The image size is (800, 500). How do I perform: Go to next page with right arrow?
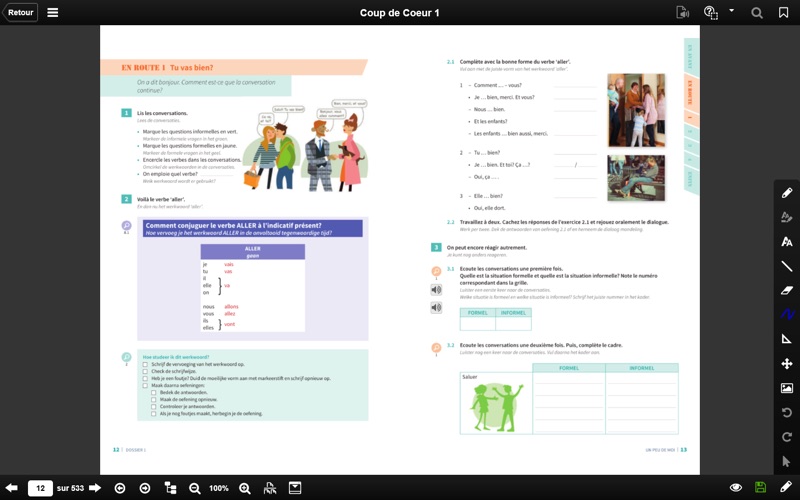95,488
